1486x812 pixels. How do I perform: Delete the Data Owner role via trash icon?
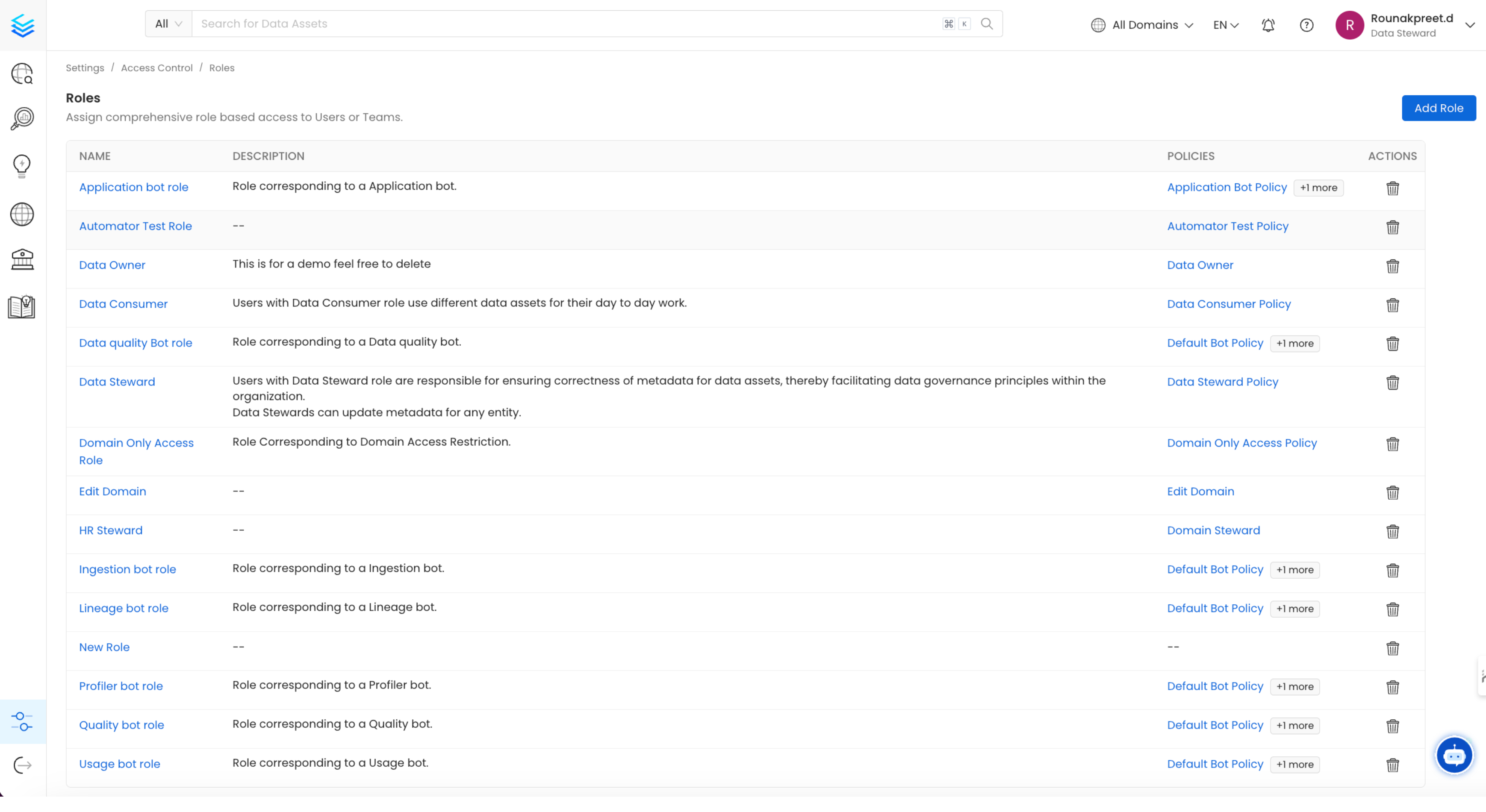(x=1392, y=266)
